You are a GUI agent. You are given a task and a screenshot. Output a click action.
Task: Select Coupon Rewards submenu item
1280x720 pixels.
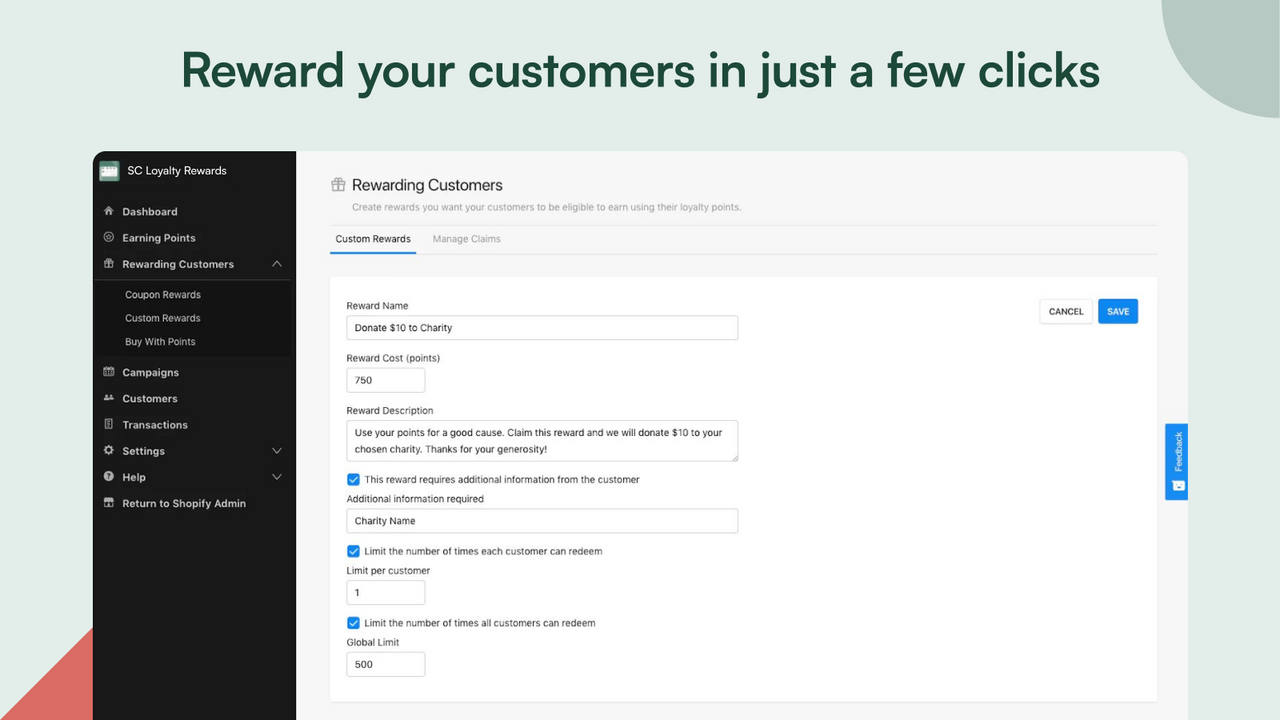click(x=163, y=295)
